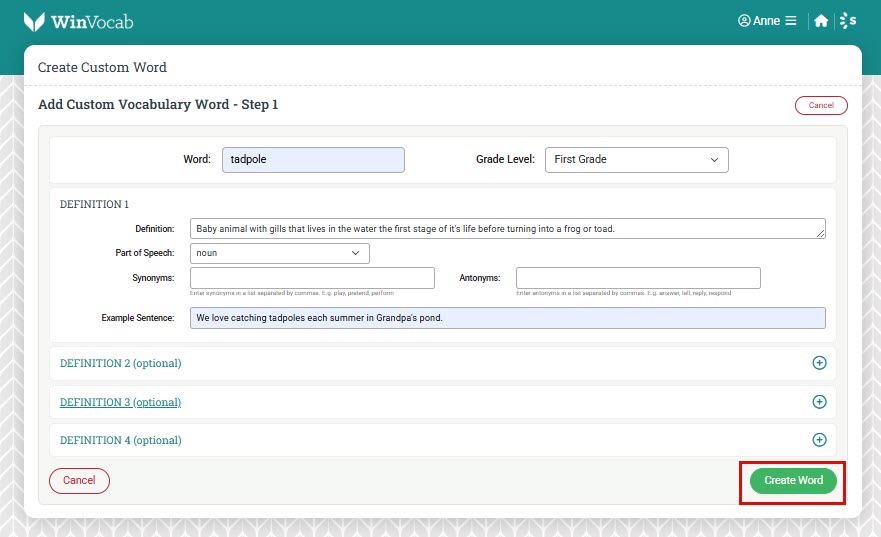This screenshot has width=881, height=537.
Task: Expand Definition 2 with plus icon
Action: [x=819, y=363]
